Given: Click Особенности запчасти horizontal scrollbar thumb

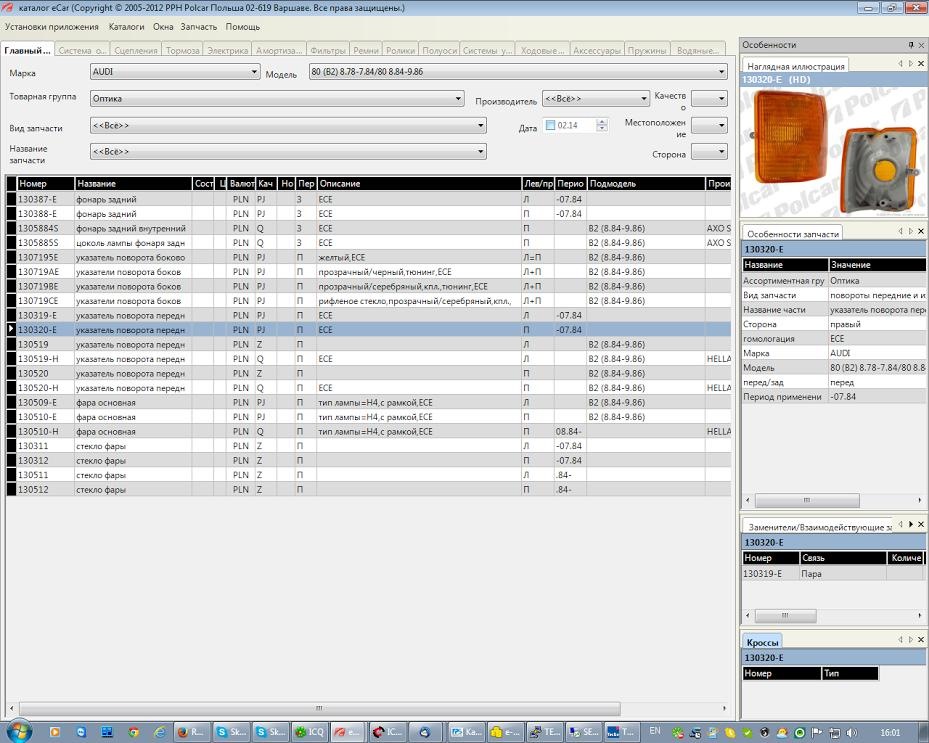Looking at the screenshot, I should [x=806, y=501].
